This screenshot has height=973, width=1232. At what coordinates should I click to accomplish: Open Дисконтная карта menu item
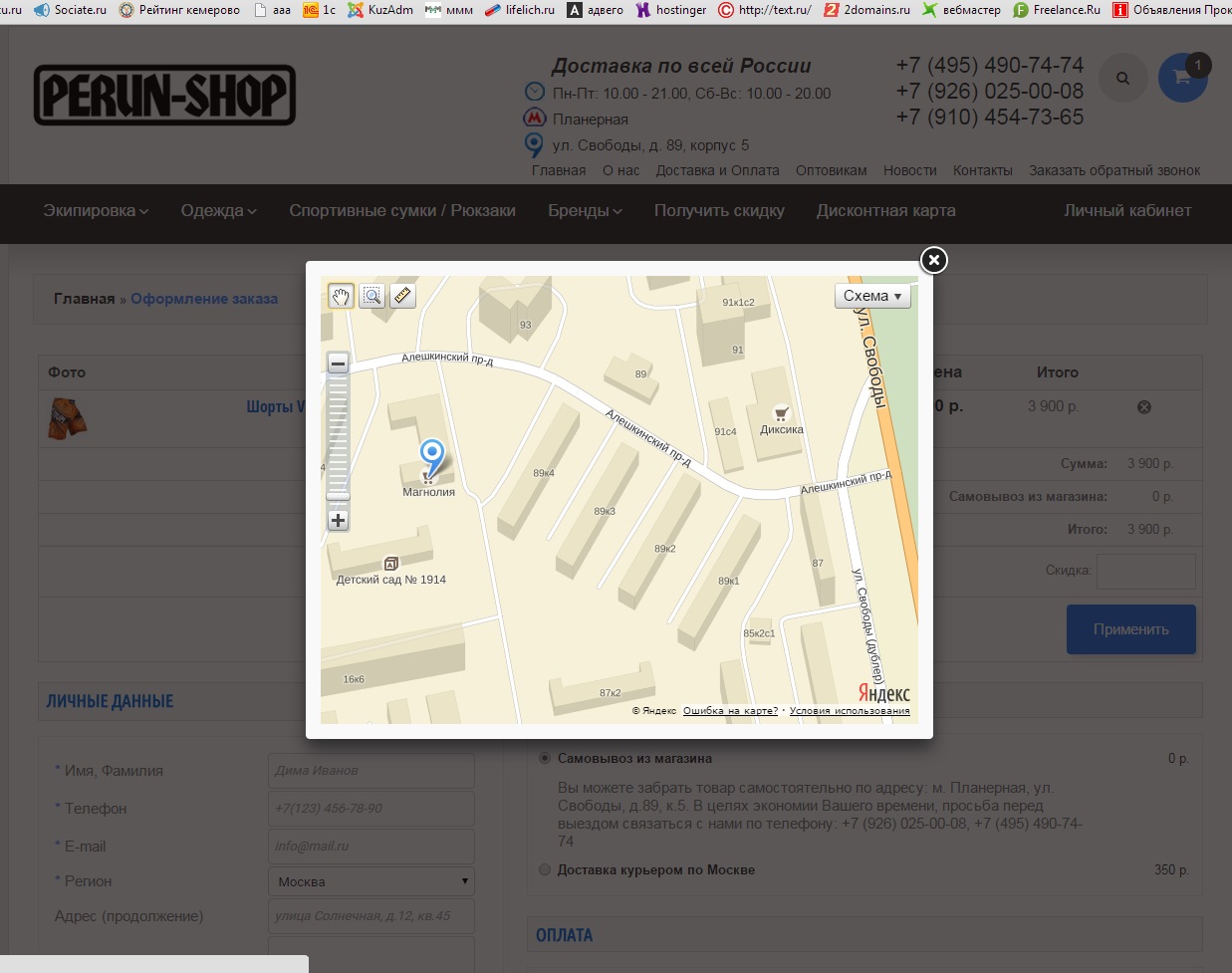[886, 211]
